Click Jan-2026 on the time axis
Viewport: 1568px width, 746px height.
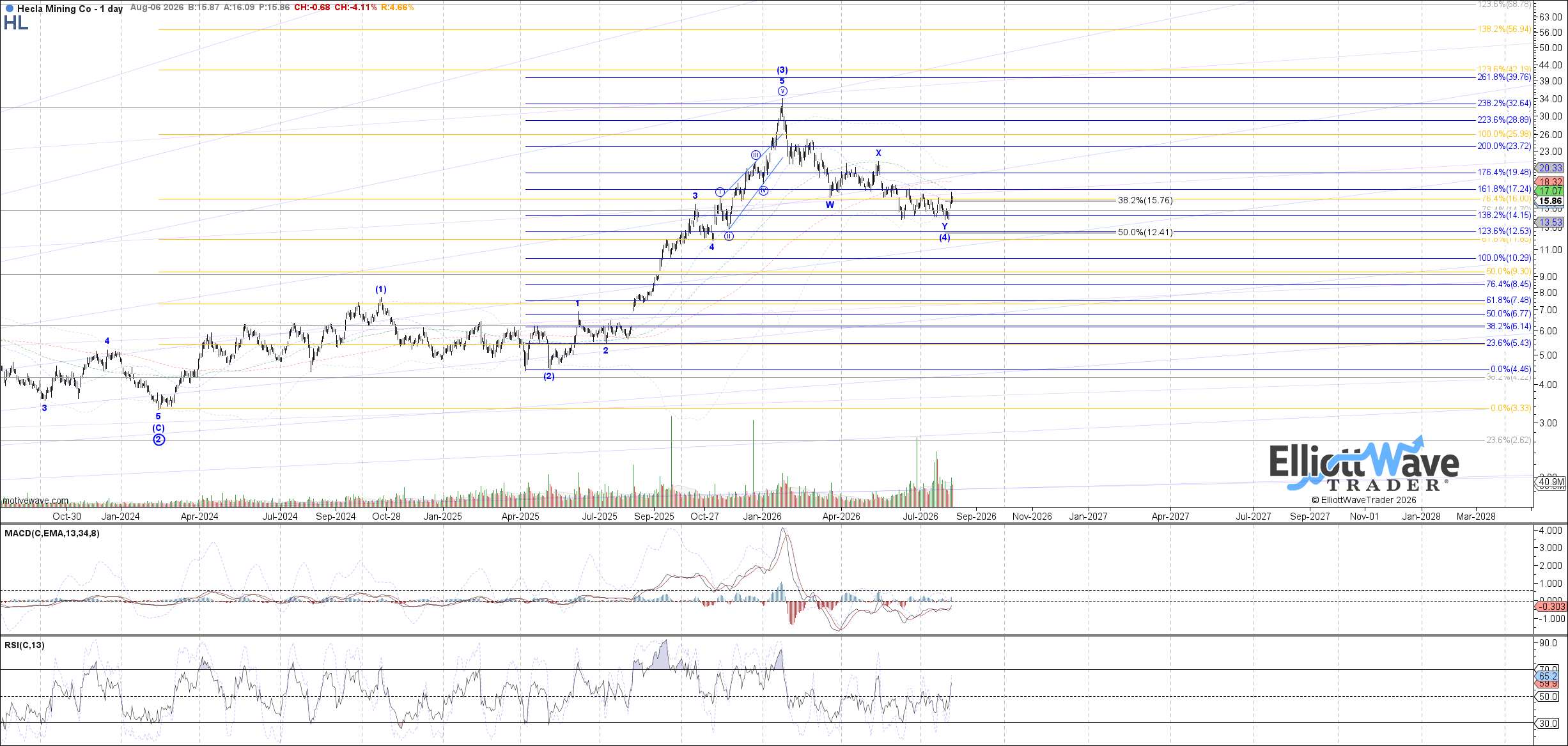(763, 517)
